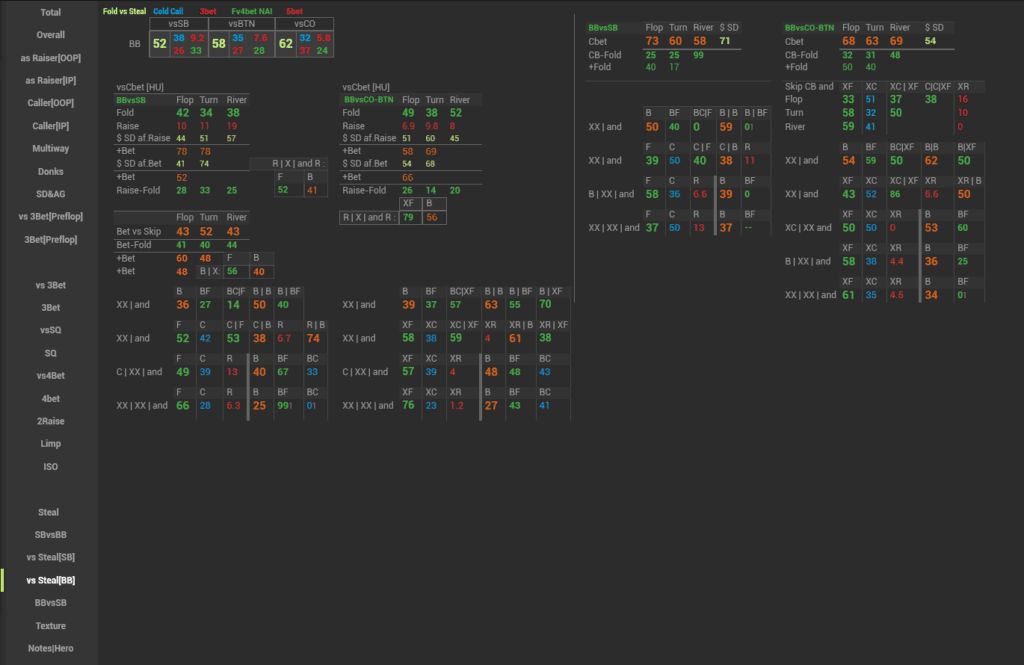Switch to the Overall tab

[x=50, y=35]
